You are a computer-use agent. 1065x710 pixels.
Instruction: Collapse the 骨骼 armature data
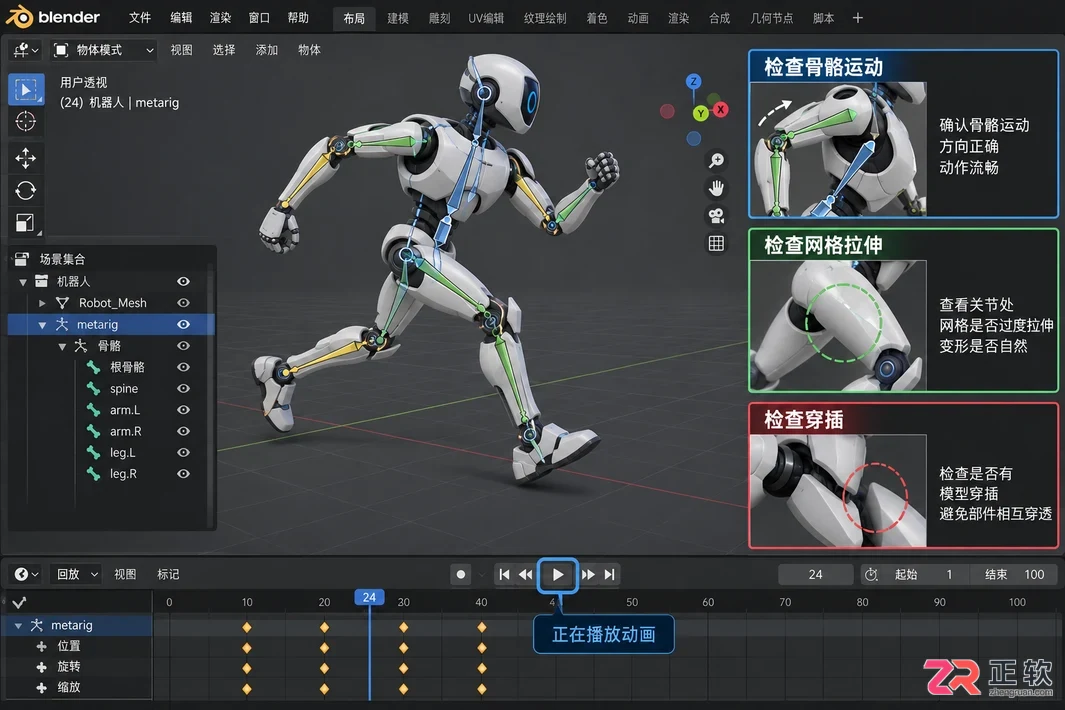click(62, 347)
